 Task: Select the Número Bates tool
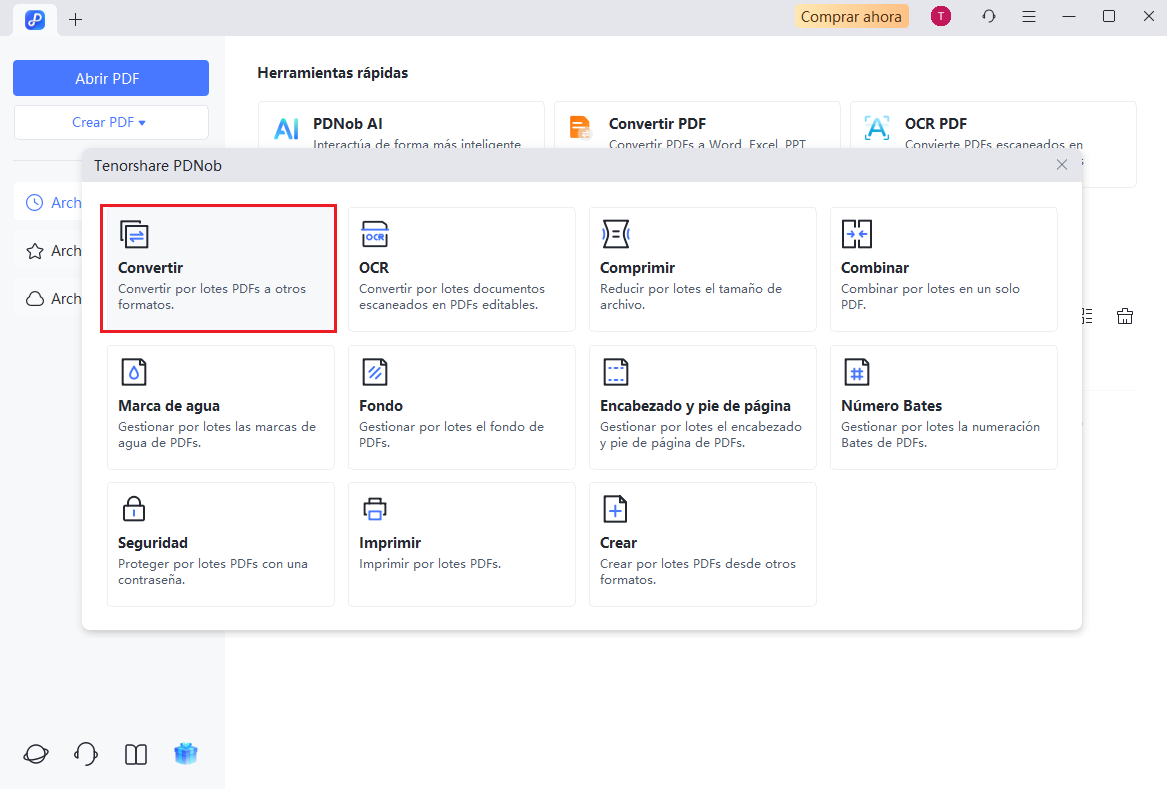(x=943, y=406)
